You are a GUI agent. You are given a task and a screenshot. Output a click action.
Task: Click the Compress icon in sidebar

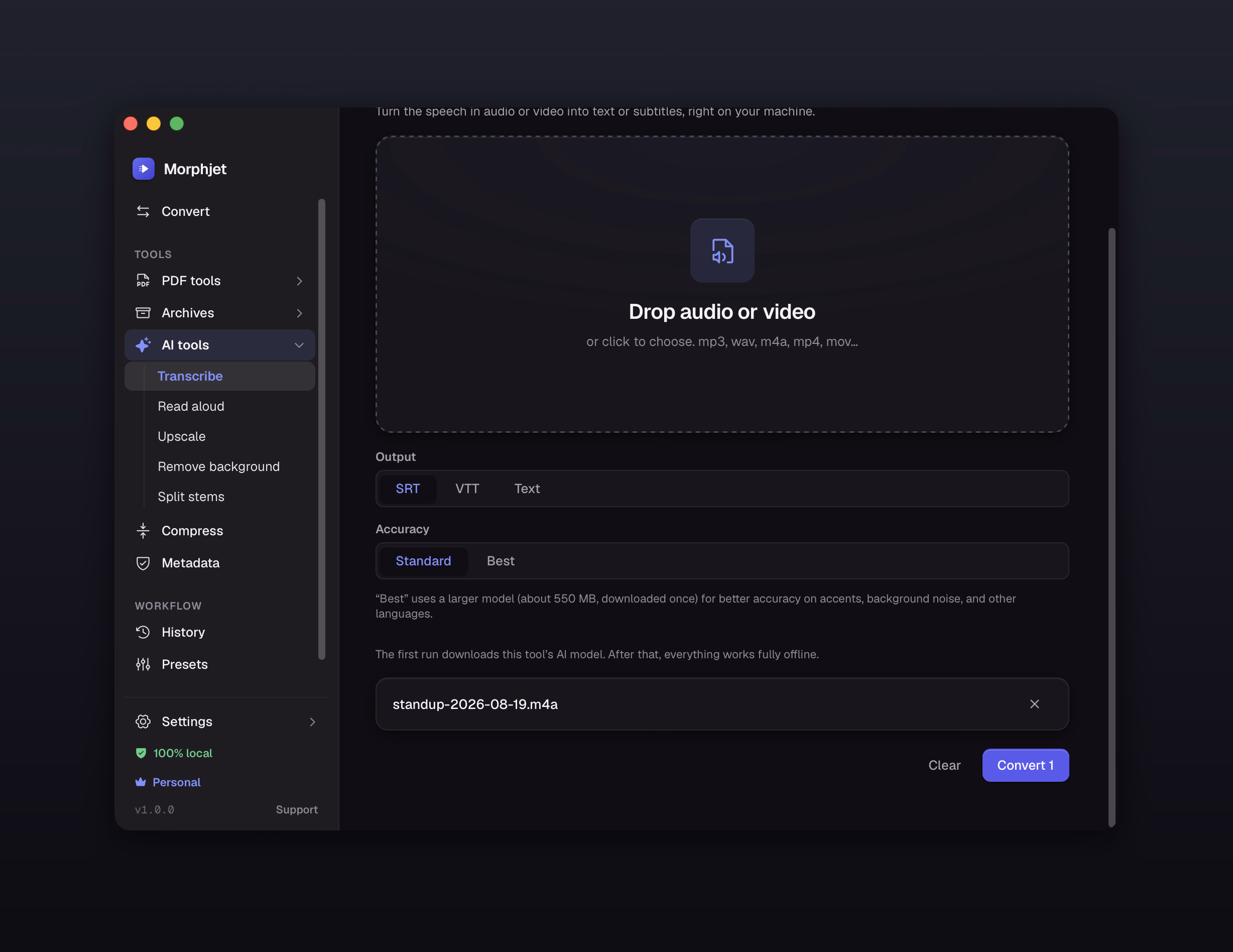click(143, 531)
